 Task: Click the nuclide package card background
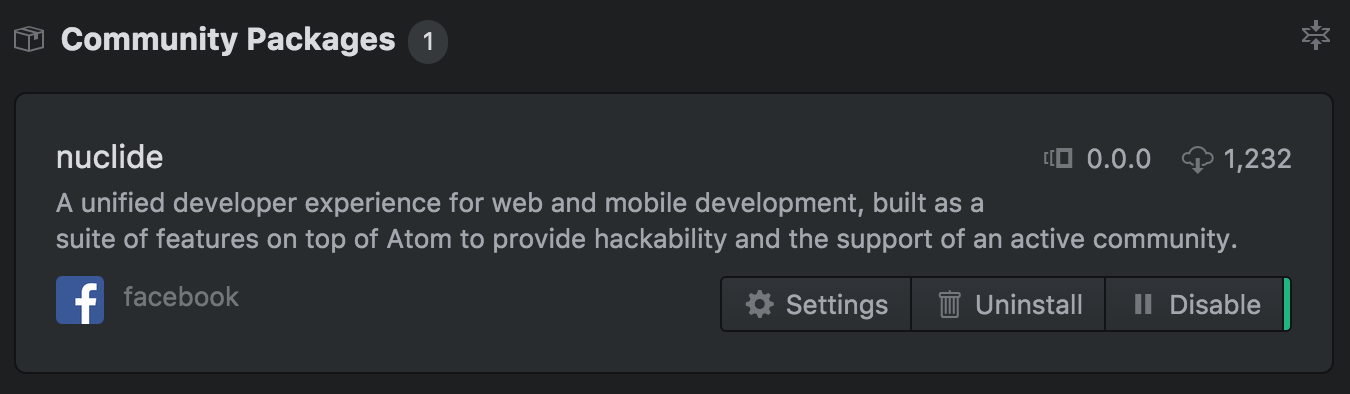tap(674, 233)
